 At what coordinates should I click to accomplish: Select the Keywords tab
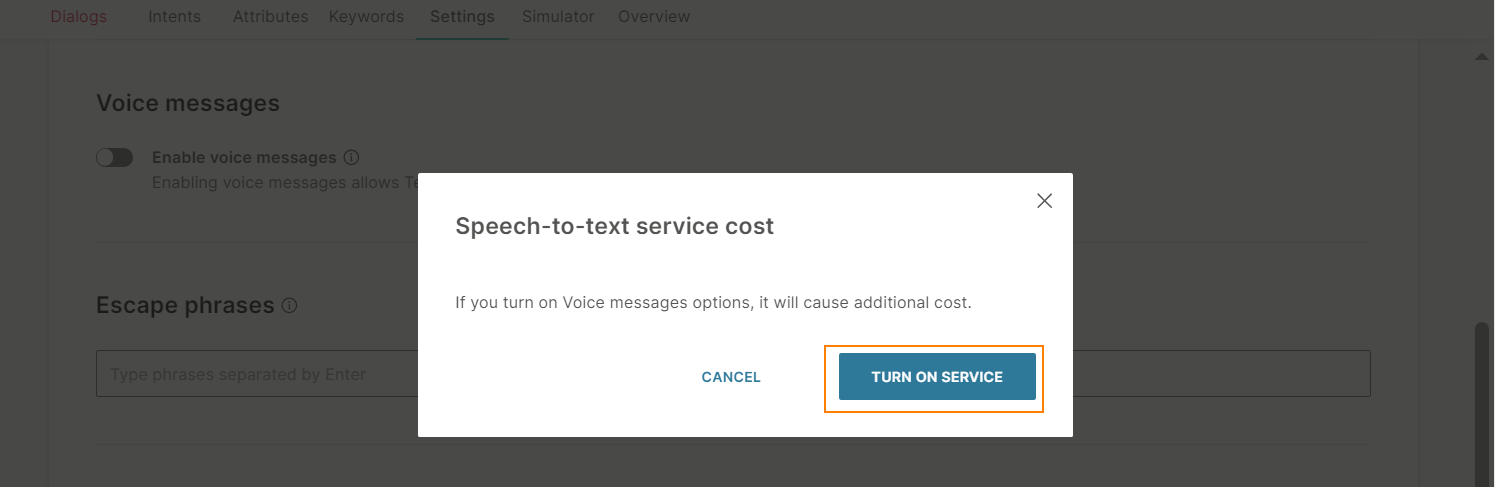pos(366,17)
